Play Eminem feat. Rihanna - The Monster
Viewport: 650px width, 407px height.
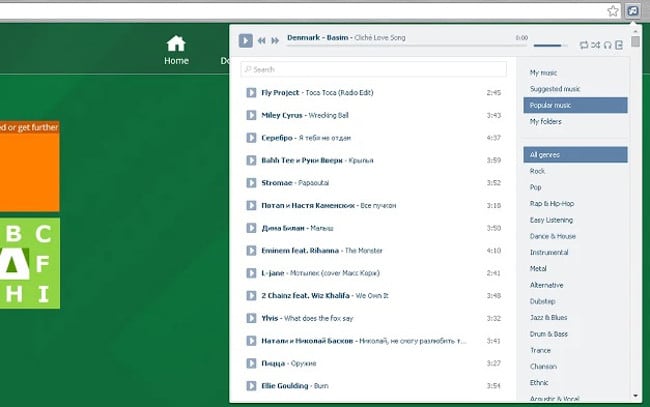coord(251,250)
